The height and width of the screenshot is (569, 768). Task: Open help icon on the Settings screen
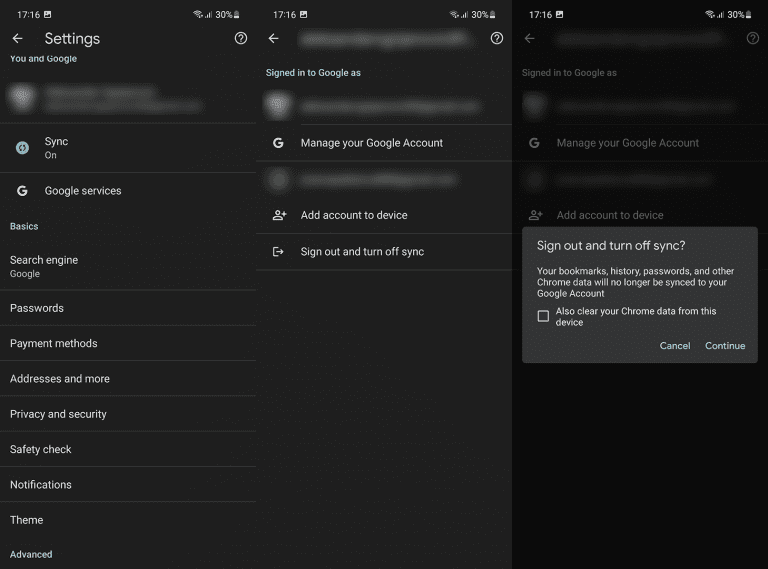click(240, 38)
